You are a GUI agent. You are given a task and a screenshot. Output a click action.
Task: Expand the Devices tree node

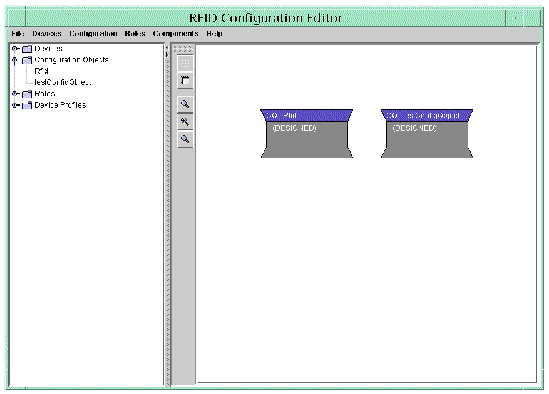[x=15, y=49]
